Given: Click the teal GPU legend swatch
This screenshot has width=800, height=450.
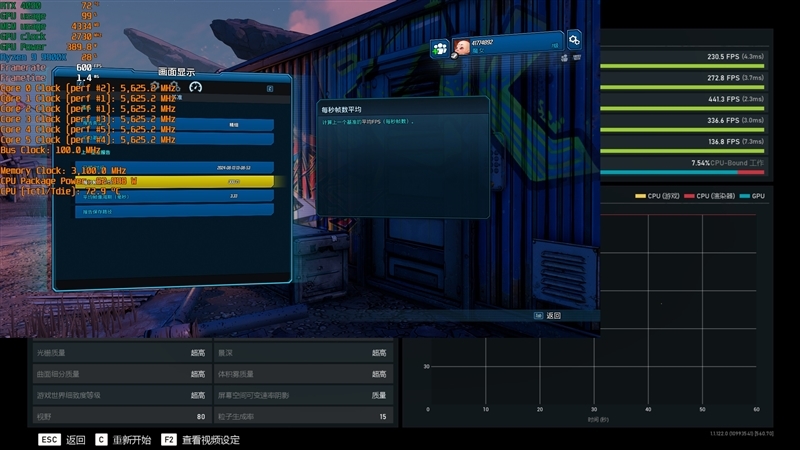Looking at the screenshot, I should pos(744,196).
